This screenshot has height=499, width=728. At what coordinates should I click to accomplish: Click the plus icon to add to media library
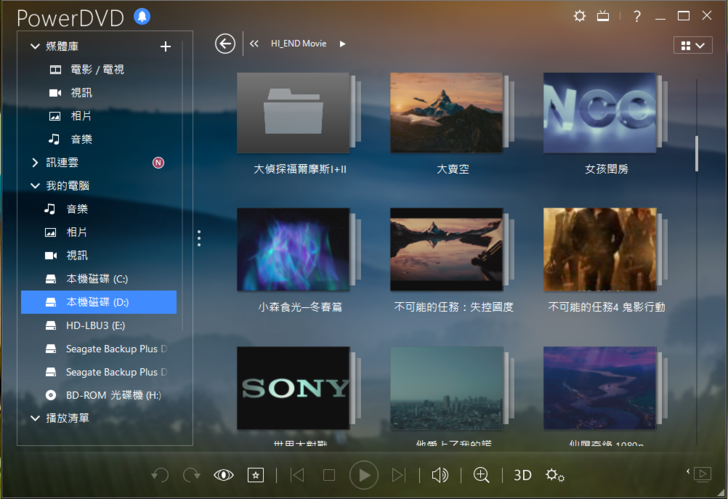pos(166,47)
